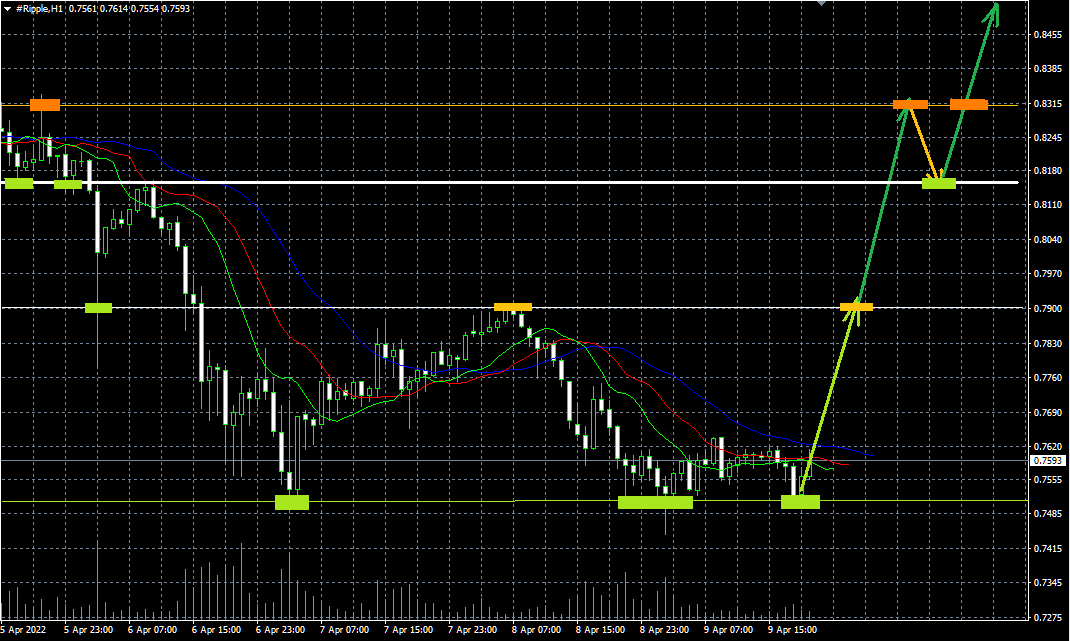
Task: Click the 0.7760 price axis label
Action: pos(1047,378)
